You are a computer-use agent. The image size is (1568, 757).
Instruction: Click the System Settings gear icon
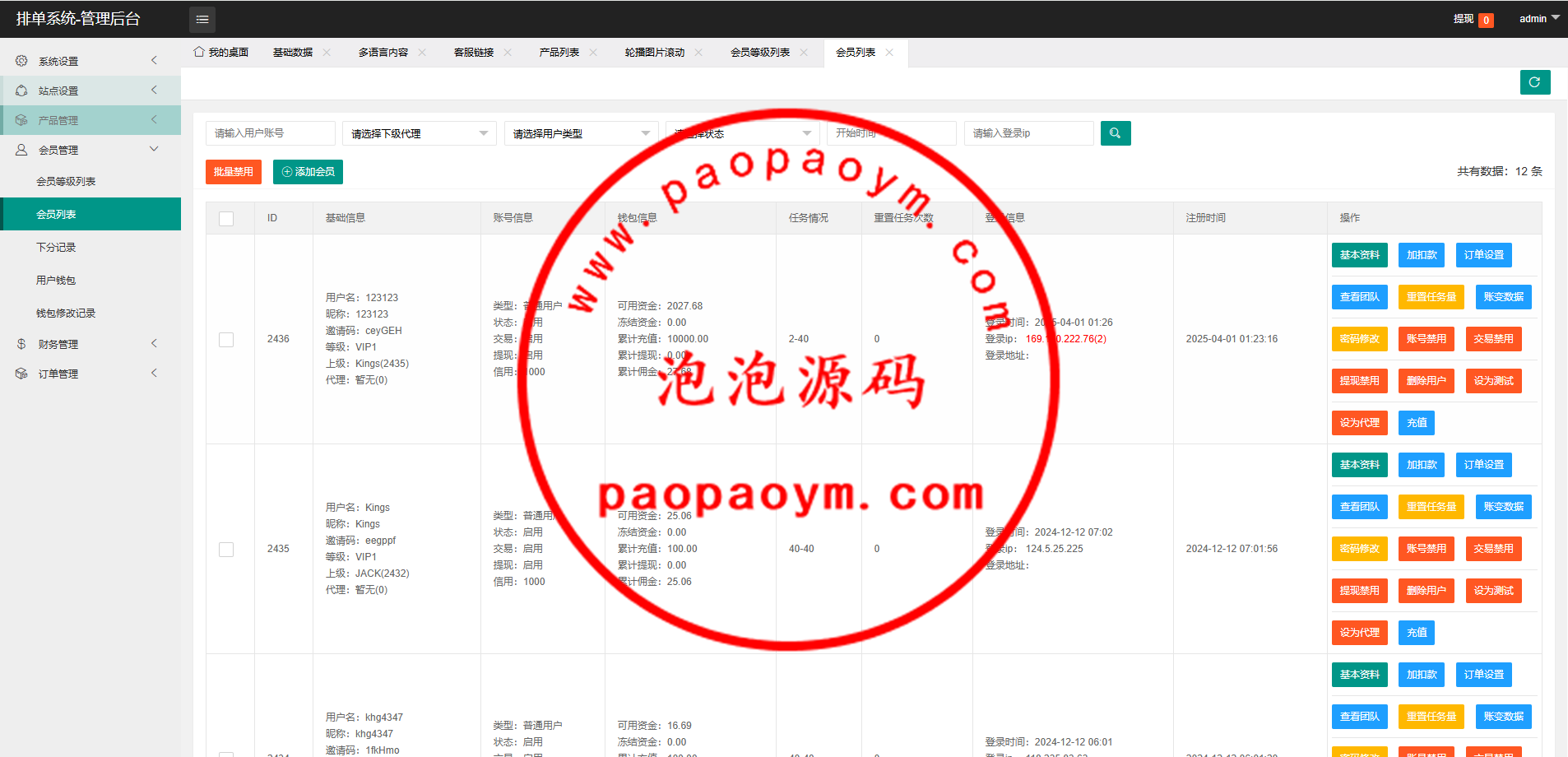click(x=21, y=61)
